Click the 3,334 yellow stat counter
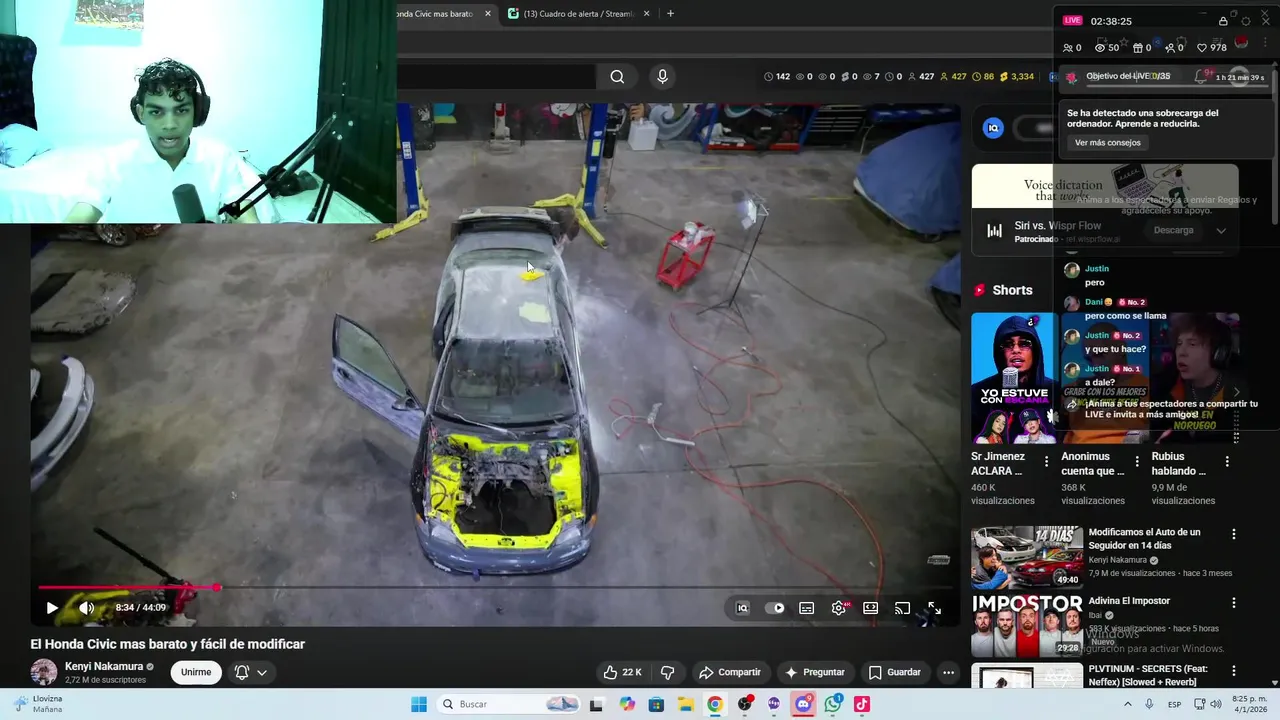The height and width of the screenshot is (720, 1280). (x=1016, y=77)
